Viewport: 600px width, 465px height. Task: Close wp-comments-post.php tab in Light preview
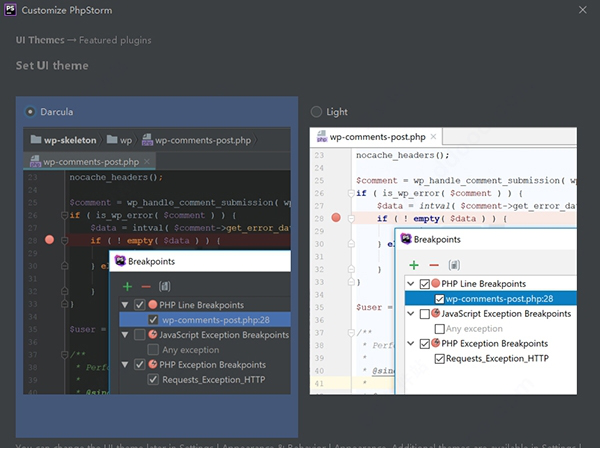[x=433, y=137]
